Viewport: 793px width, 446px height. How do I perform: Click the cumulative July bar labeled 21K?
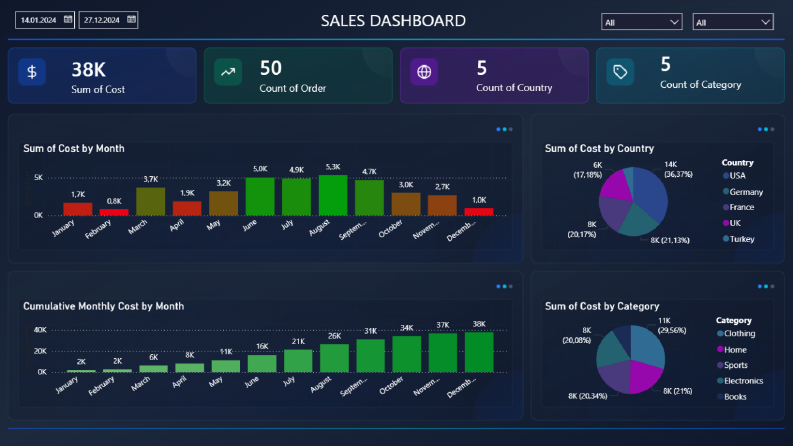pos(298,361)
